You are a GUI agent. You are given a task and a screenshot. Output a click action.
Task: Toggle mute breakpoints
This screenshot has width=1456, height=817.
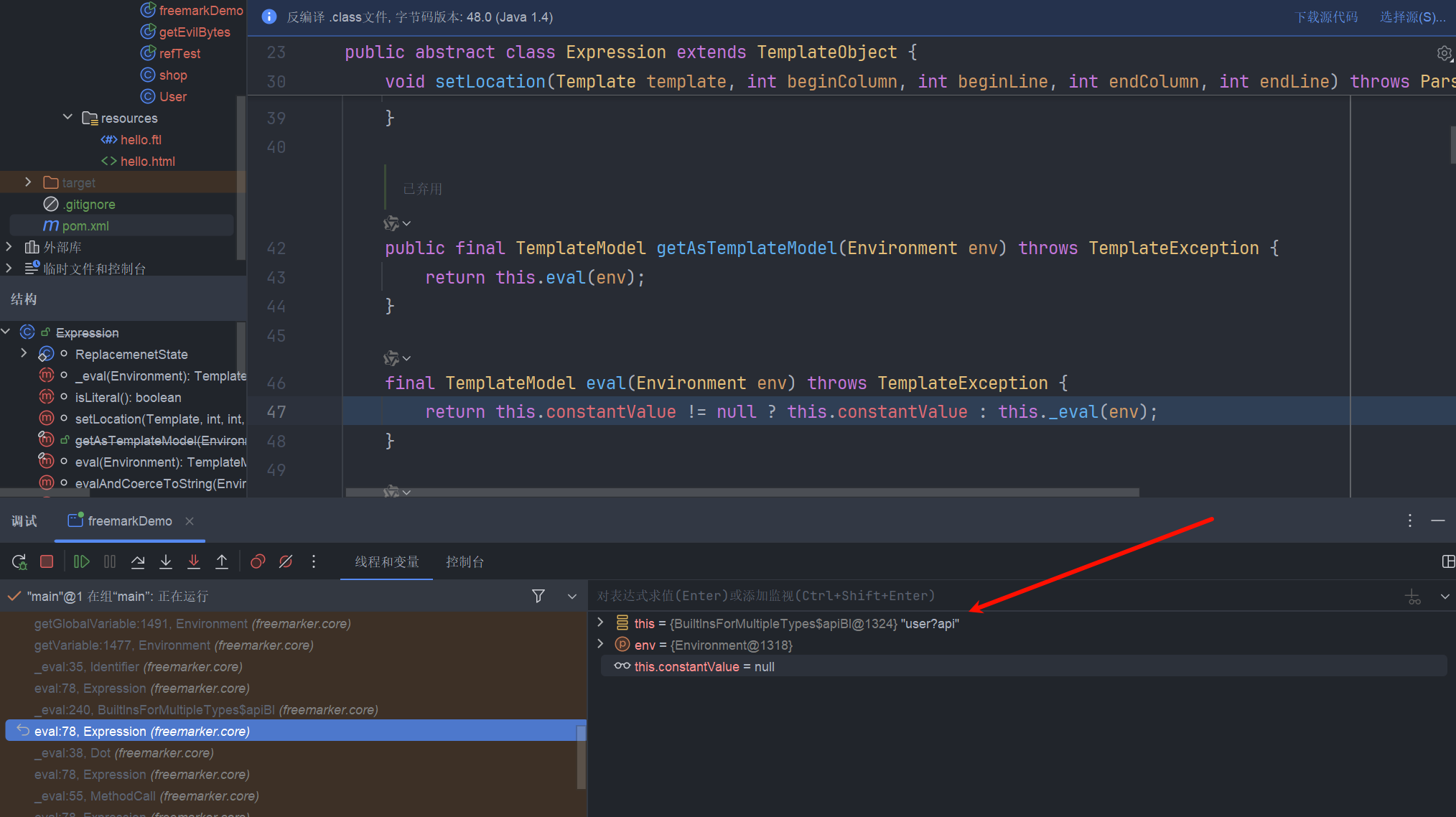coord(286,561)
